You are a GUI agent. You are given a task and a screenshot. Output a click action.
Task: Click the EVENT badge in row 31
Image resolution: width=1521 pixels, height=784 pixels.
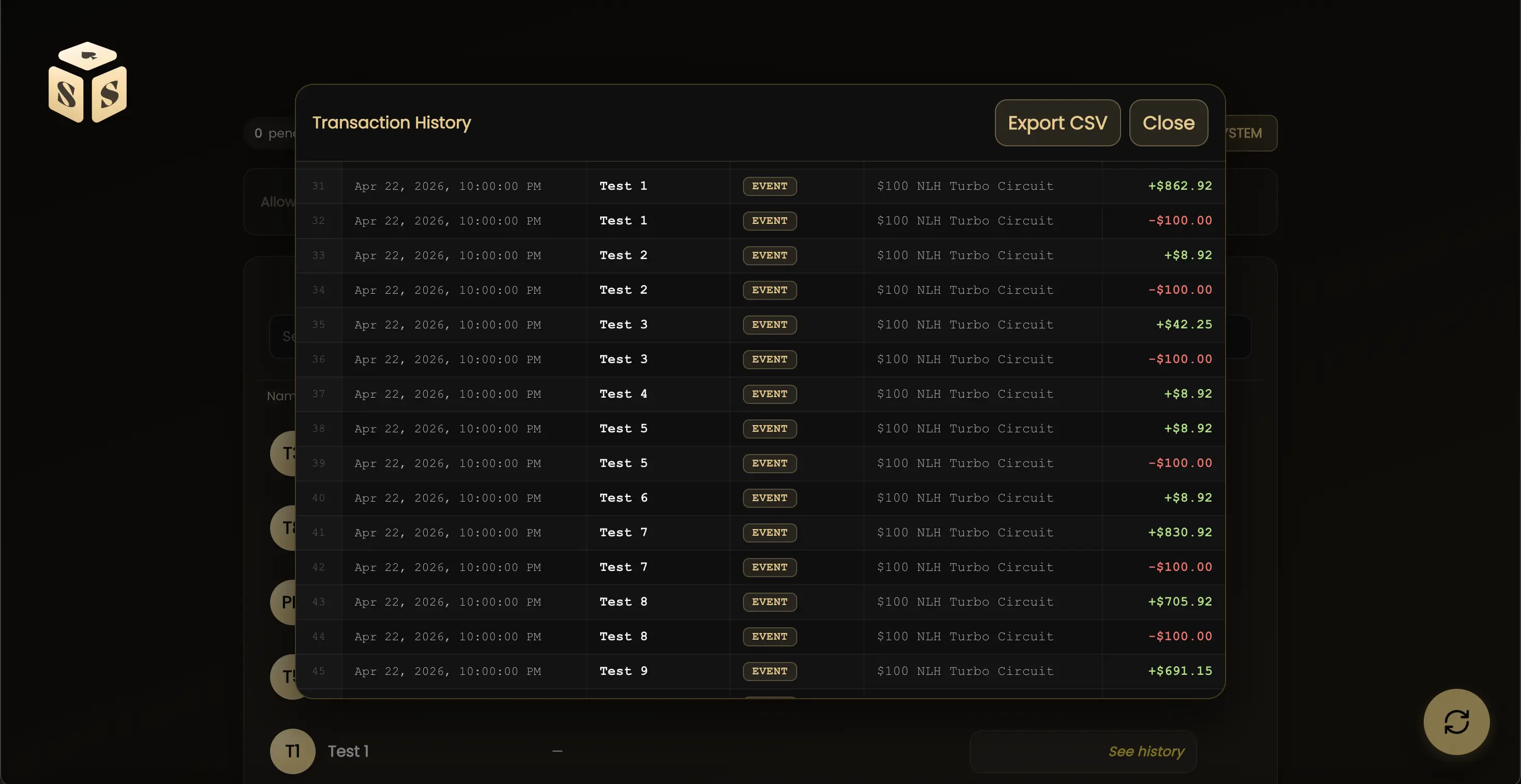click(769, 186)
